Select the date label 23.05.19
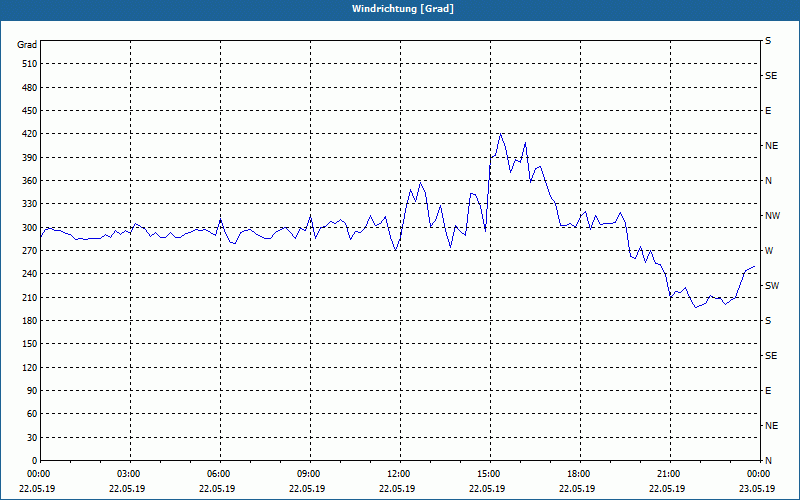The width and height of the screenshot is (800, 500). point(757,488)
